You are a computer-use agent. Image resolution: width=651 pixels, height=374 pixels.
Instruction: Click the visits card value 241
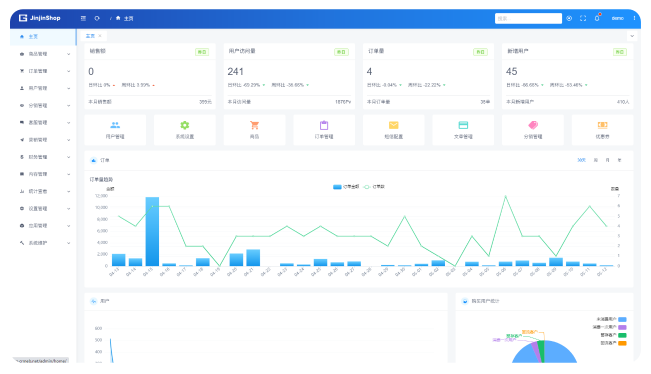tap(235, 72)
